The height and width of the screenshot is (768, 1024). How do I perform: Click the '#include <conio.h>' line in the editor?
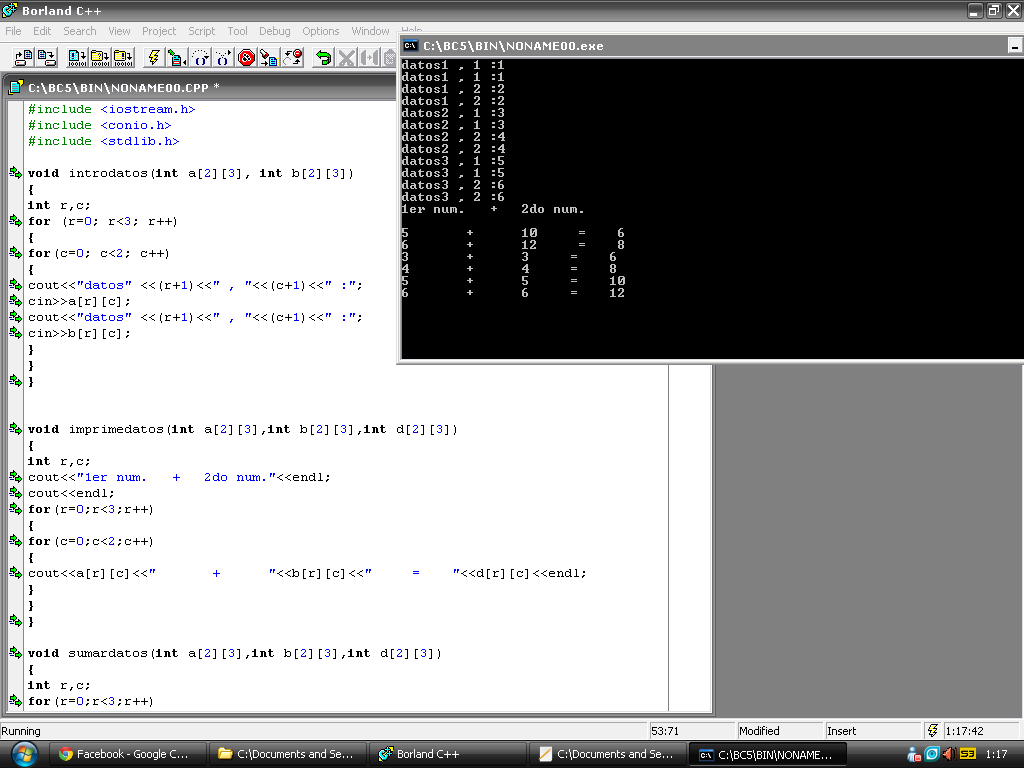100,125
